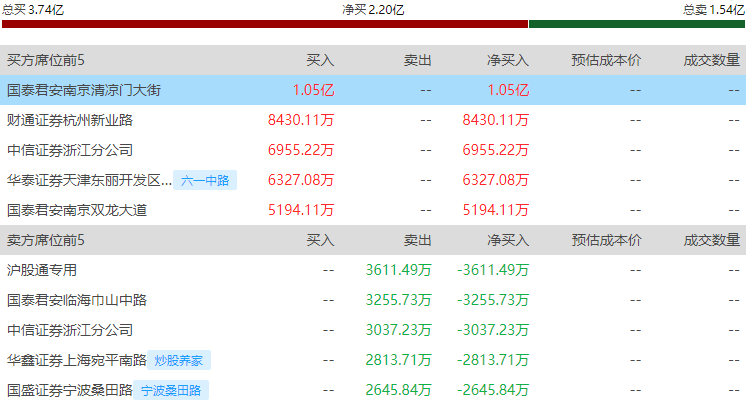The width and height of the screenshot is (746, 406).
Task: Click the 宁波桑田路 tag label
Action: [171, 390]
